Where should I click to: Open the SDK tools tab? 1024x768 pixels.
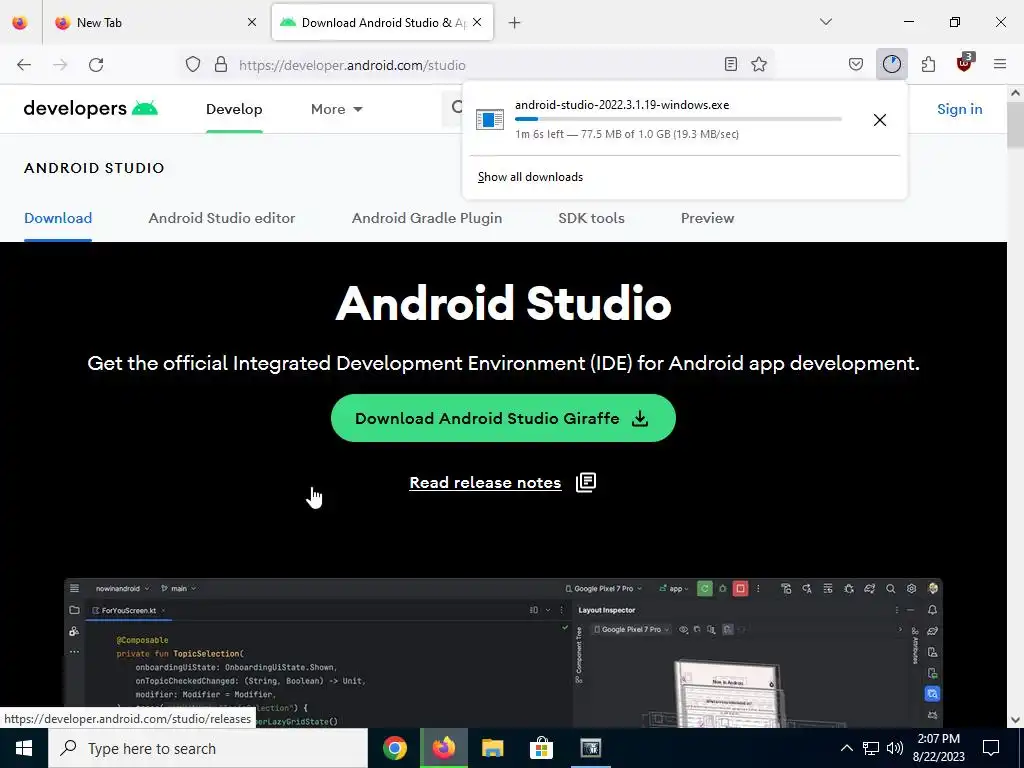(591, 218)
